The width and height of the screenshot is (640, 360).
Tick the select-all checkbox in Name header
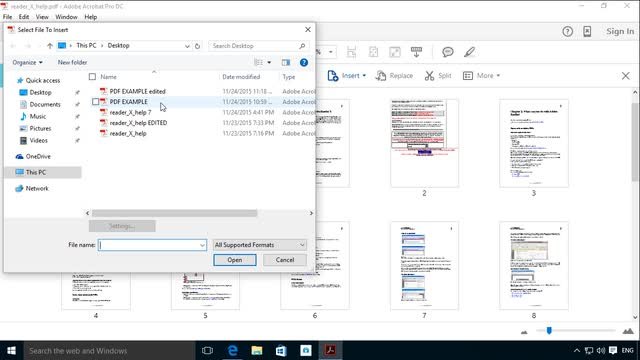coord(92,77)
